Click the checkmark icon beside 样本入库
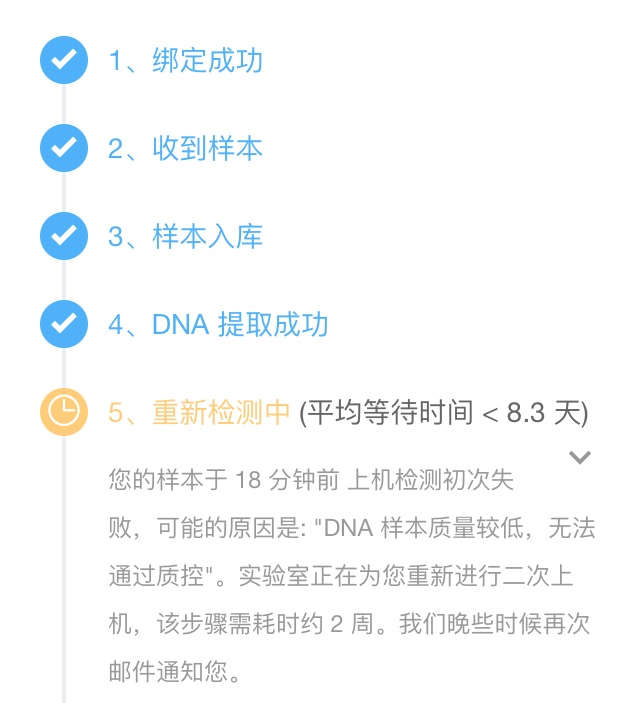Viewport: 640px width, 703px height. [64, 236]
